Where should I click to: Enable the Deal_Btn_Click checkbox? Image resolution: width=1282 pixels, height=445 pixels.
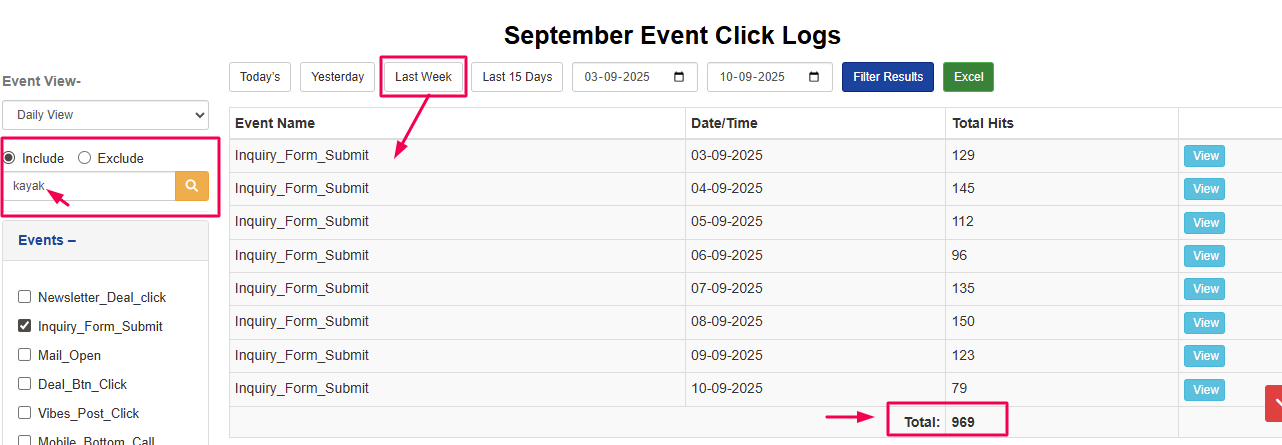(x=25, y=384)
